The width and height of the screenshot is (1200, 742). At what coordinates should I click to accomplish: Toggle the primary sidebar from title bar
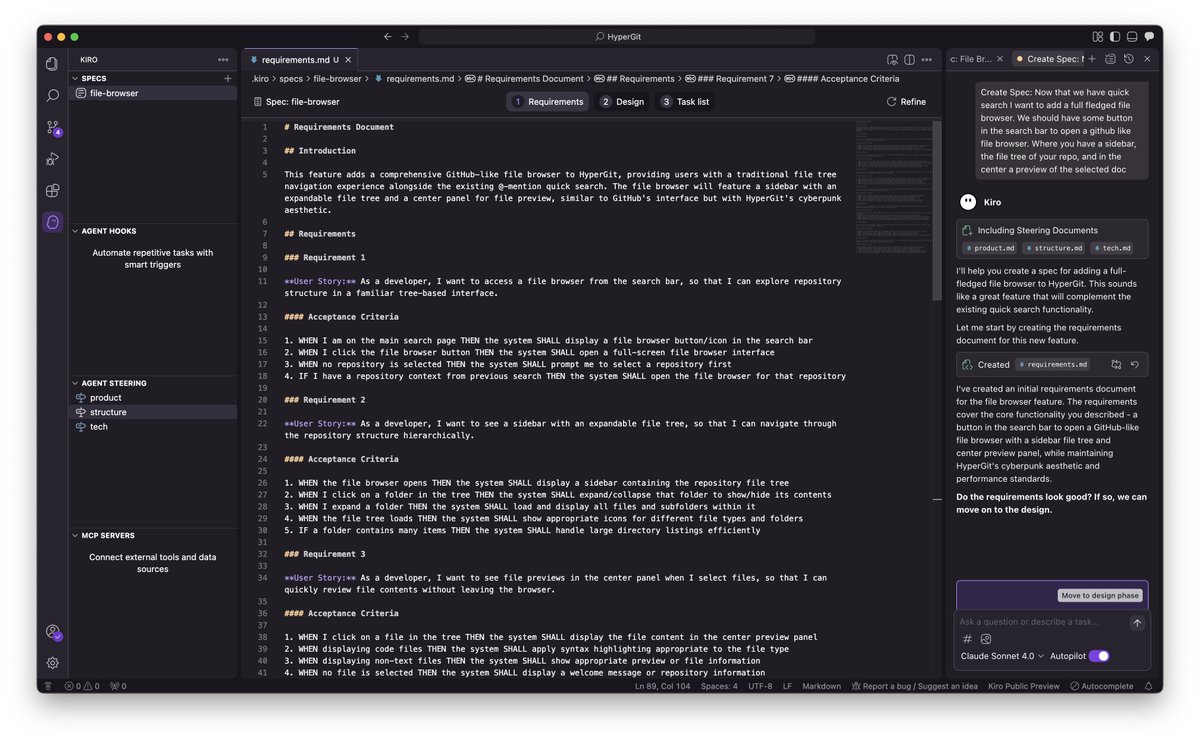coord(1115,36)
